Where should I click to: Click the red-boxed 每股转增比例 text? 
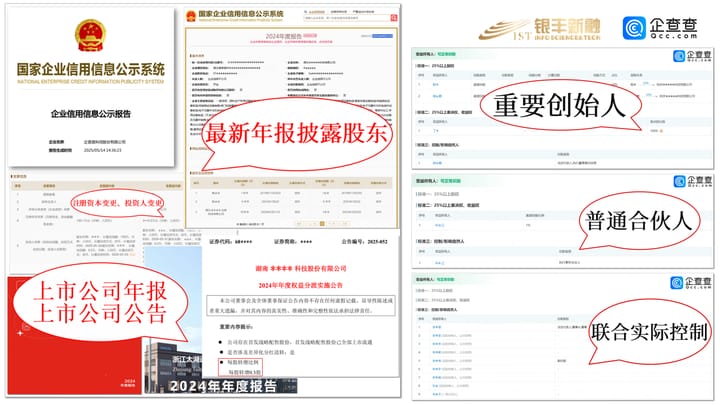241,361
